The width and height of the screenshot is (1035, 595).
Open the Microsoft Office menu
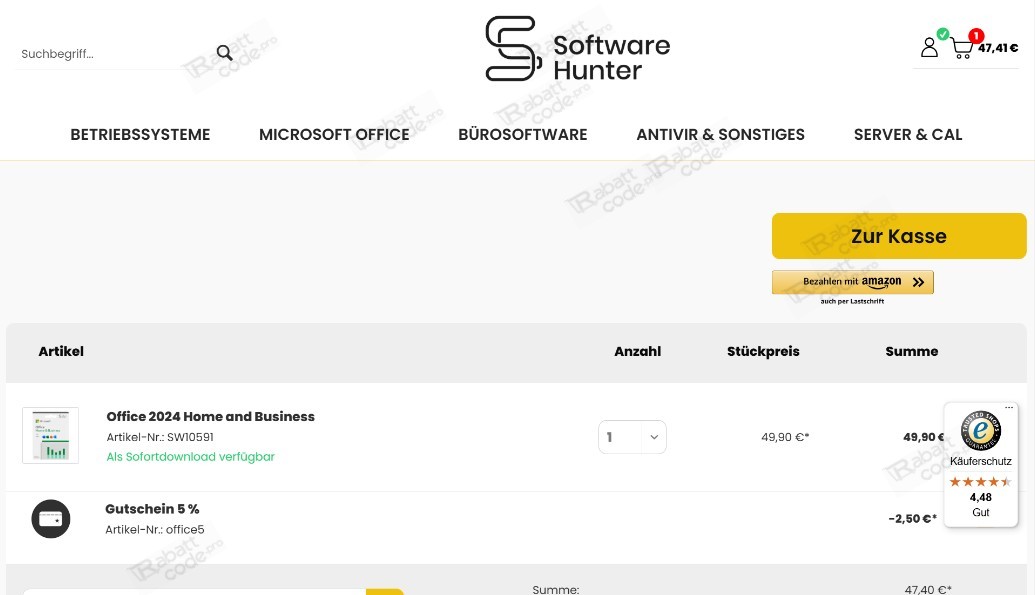tap(334, 135)
